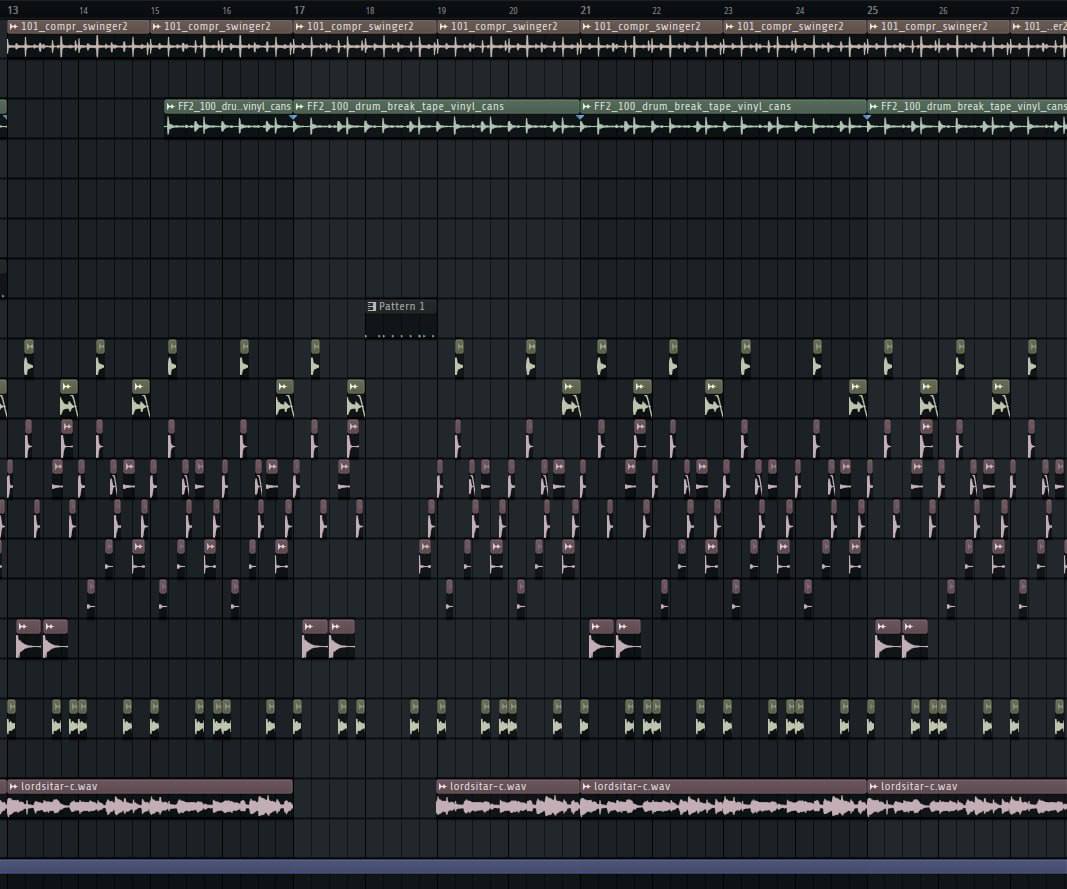Jump to bar 16 on the timeline ruler
The height and width of the screenshot is (889, 1067).
click(227, 11)
